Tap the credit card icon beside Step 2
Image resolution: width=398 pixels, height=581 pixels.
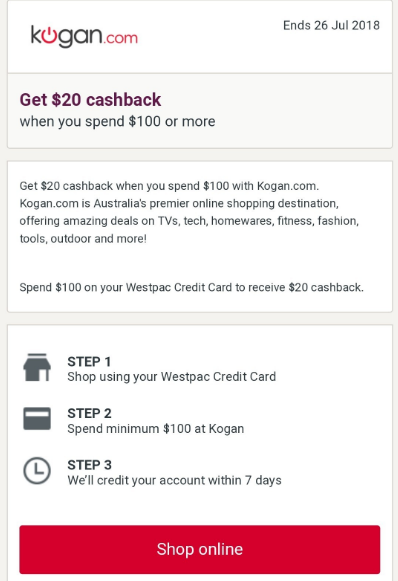click(x=37, y=419)
